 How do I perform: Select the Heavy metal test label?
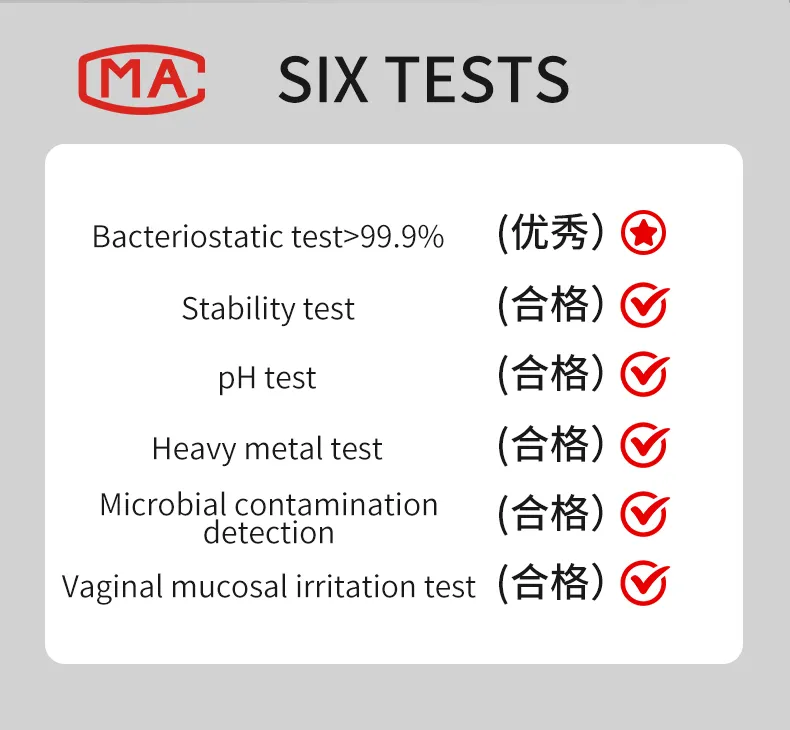pyautogui.click(x=267, y=449)
